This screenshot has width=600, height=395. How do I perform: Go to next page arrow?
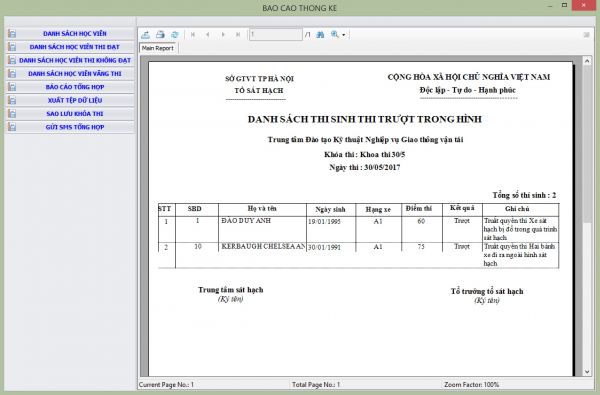point(223,35)
